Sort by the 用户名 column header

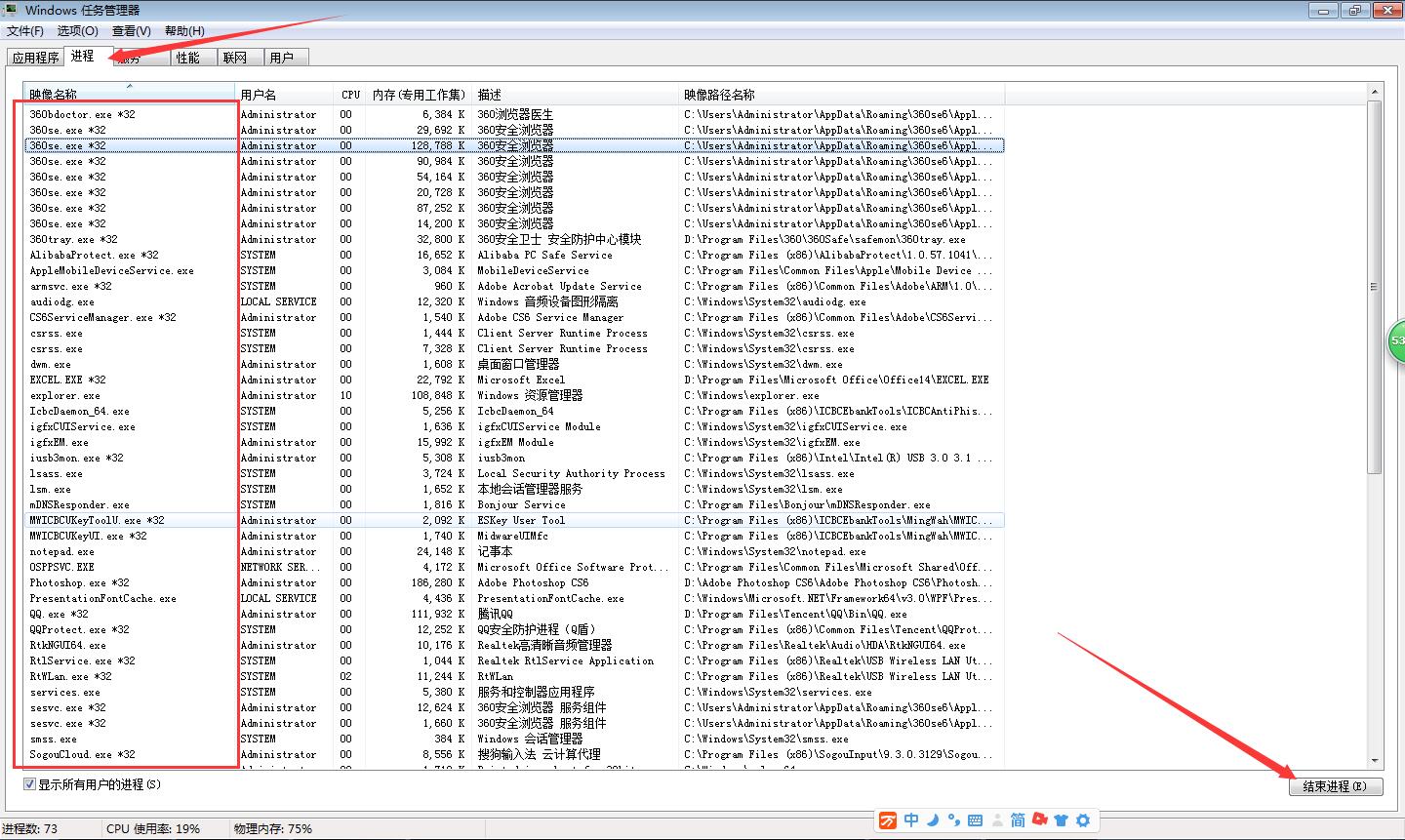pyautogui.click(x=286, y=95)
